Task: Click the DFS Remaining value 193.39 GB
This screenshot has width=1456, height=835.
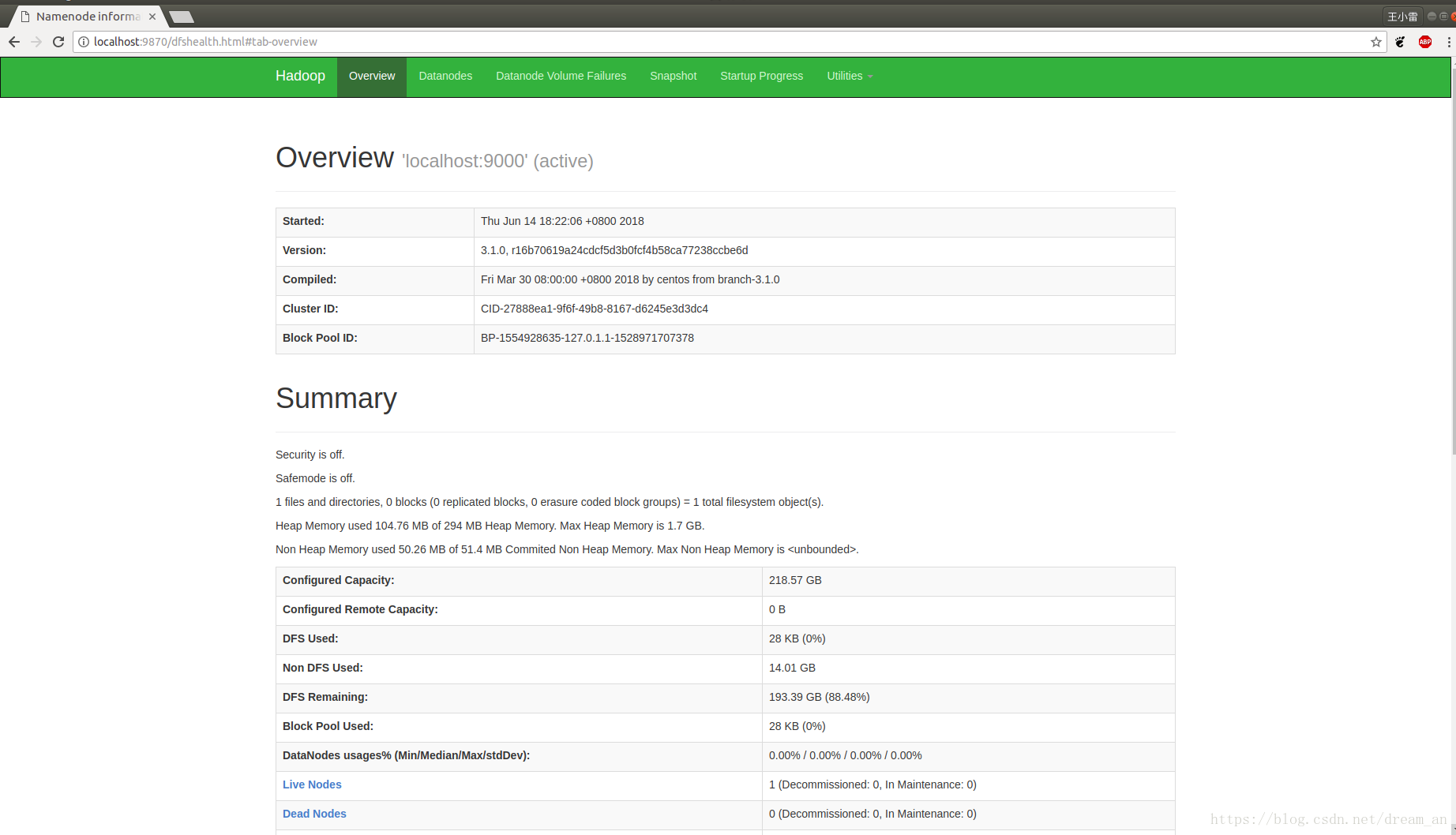Action: tap(820, 697)
